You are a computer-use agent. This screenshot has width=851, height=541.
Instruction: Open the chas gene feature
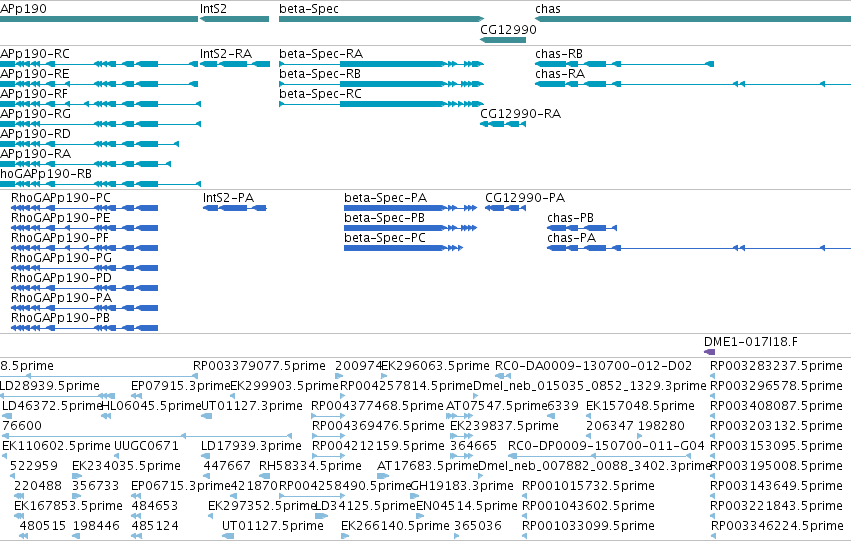click(693, 19)
